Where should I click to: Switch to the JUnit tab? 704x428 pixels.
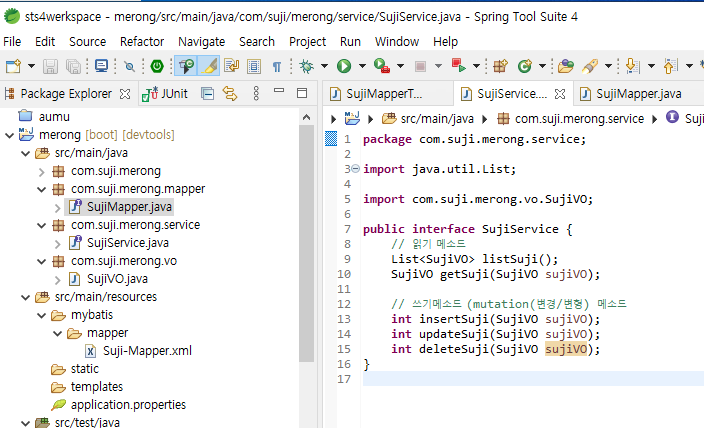[165, 93]
